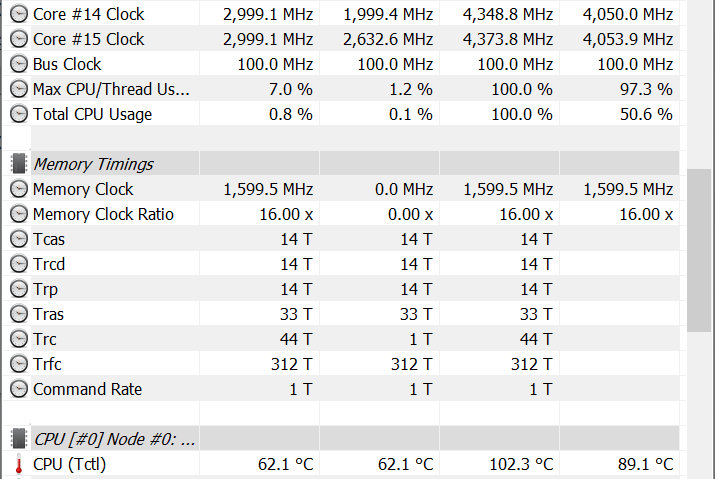This screenshot has height=479, width=715.
Task: Click the Total CPU Usage average 50.6 %
Action: [x=646, y=114]
